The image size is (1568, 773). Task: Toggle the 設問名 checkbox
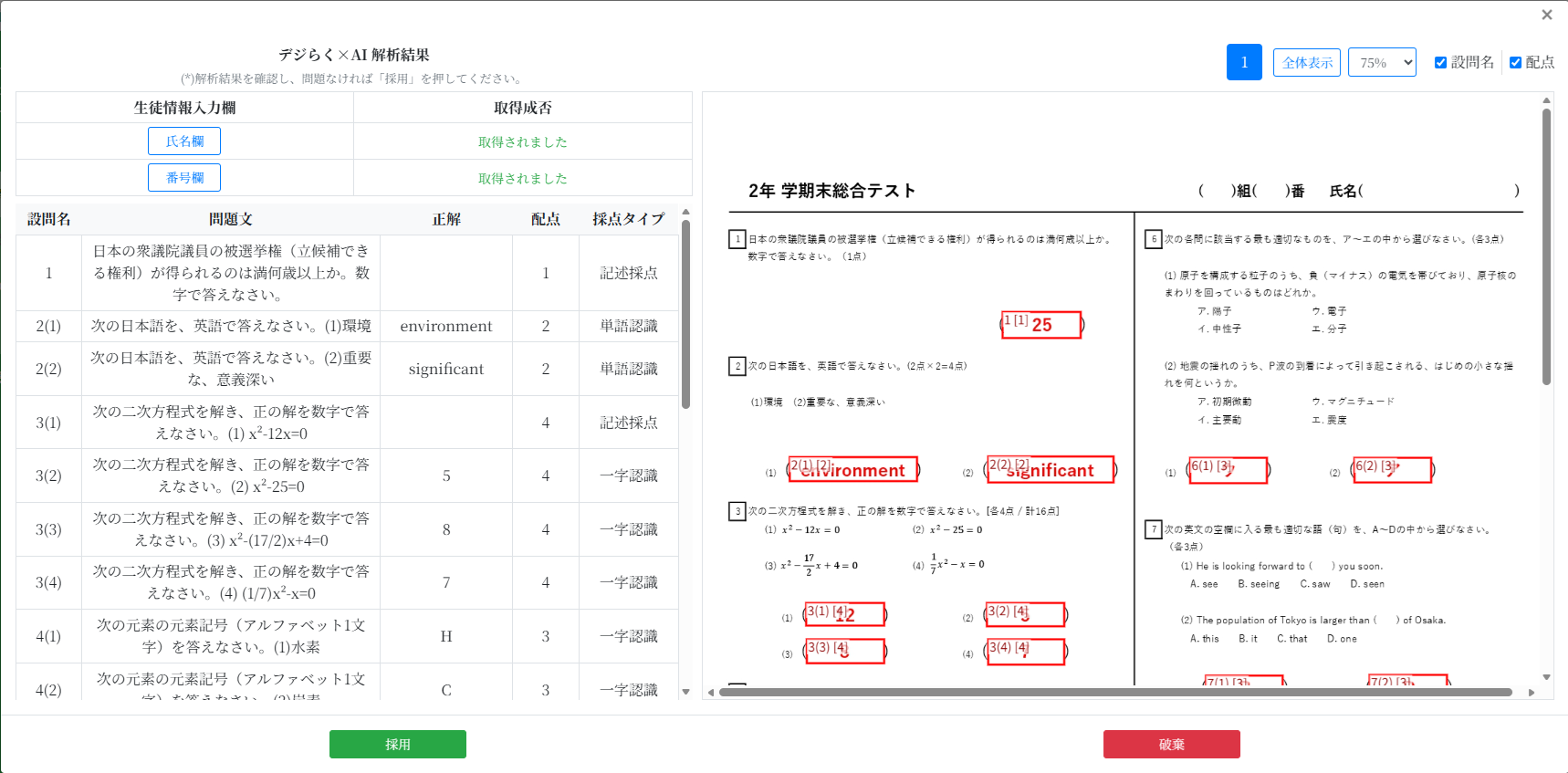(x=1440, y=62)
